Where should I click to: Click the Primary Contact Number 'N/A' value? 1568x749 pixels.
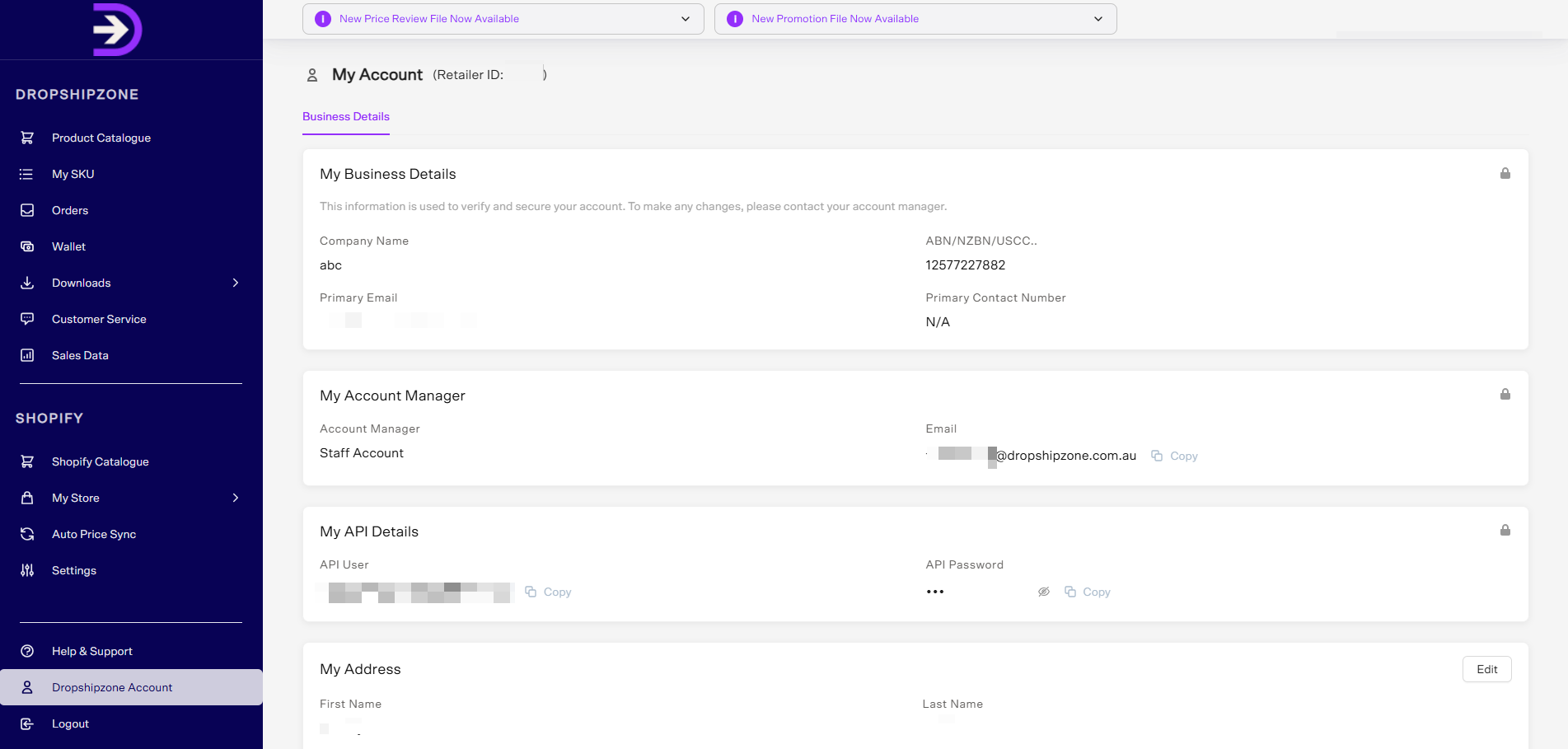[x=938, y=322]
